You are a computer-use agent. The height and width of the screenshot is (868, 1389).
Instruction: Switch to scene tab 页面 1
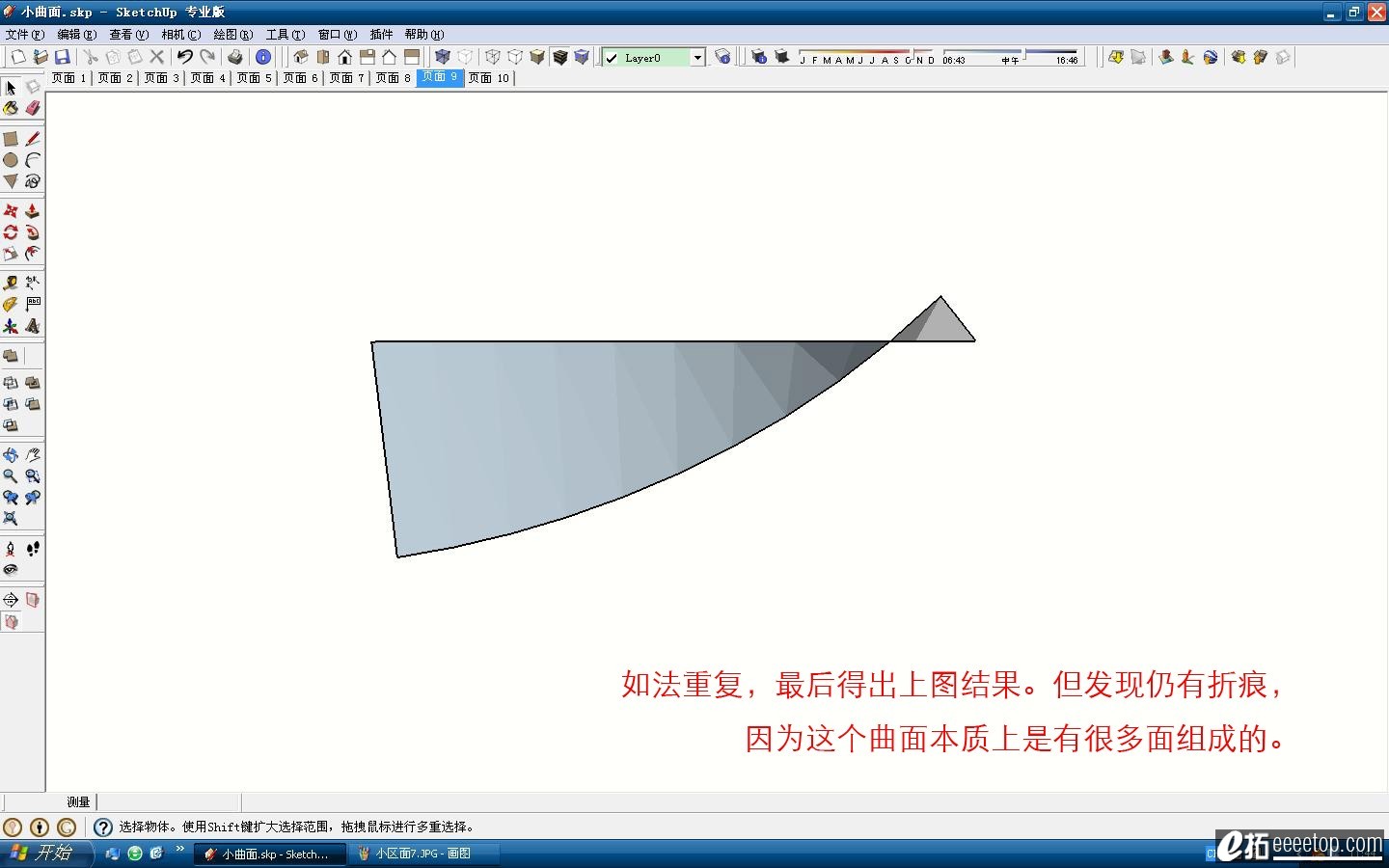click(68, 78)
